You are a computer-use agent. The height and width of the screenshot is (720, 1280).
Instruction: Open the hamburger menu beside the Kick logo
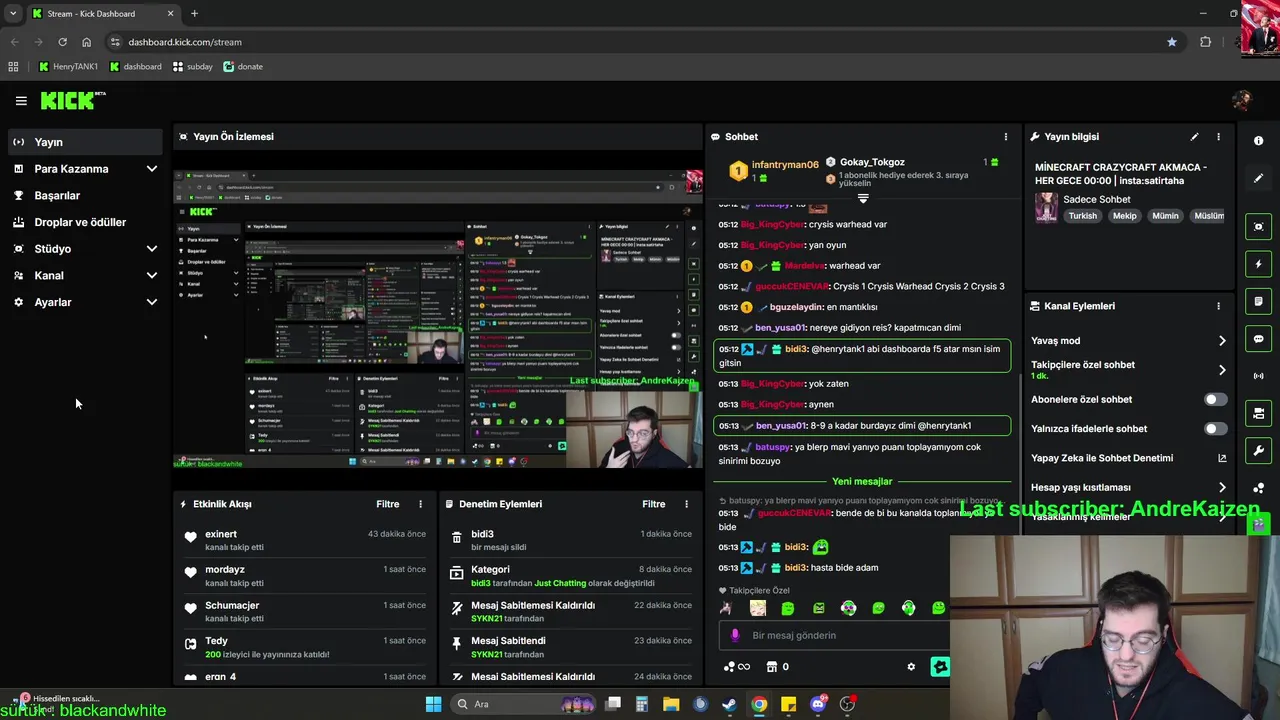click(x=21, y=101)
